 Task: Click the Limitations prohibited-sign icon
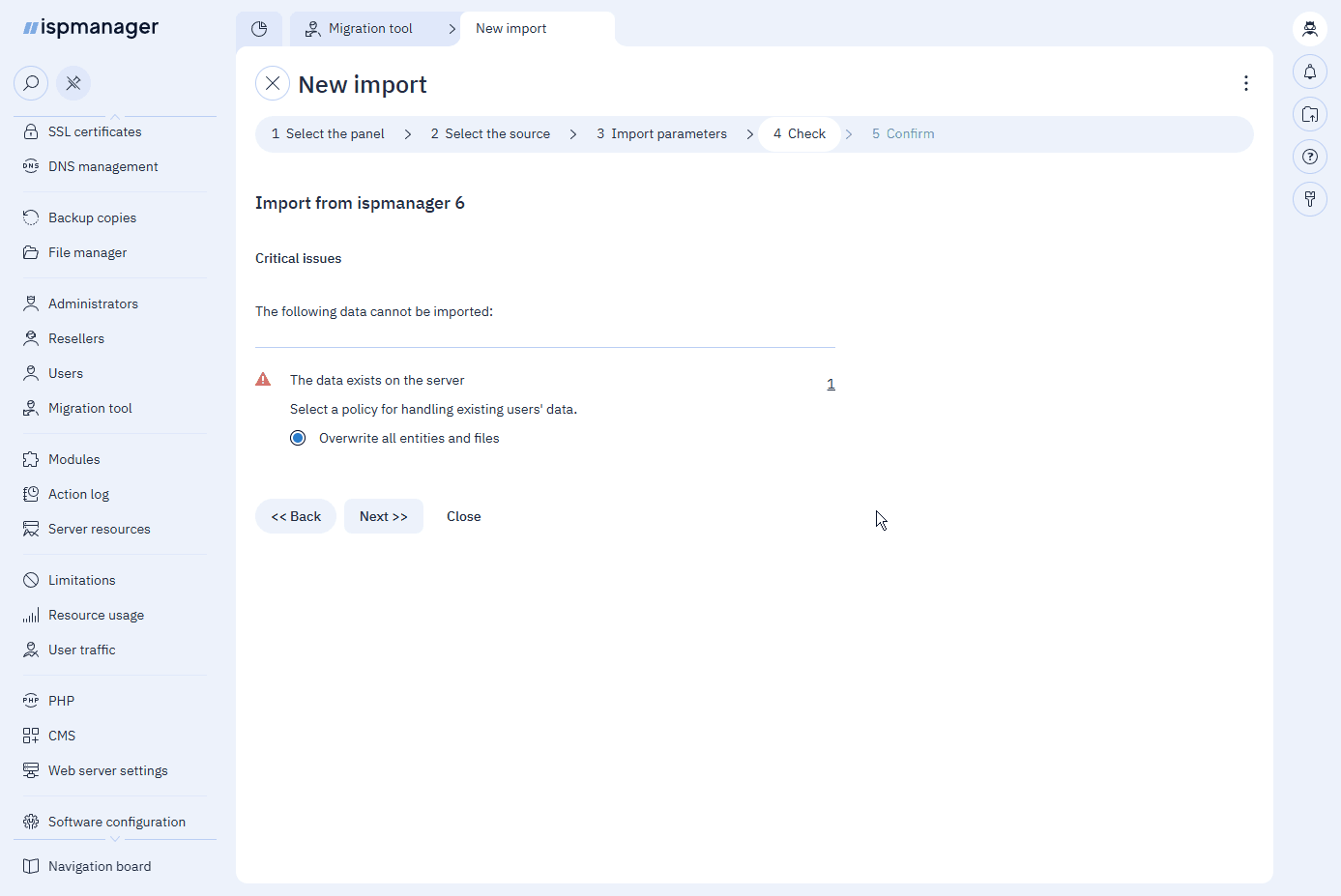coord(31,580)
